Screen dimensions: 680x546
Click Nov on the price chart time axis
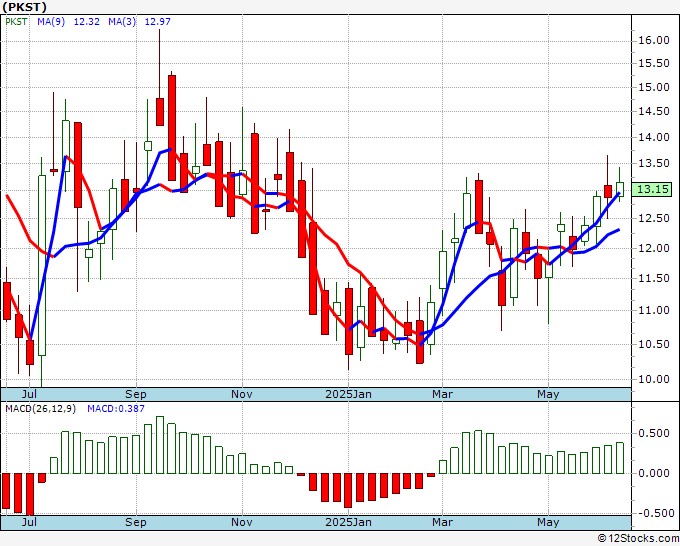[x=242, y=394]
